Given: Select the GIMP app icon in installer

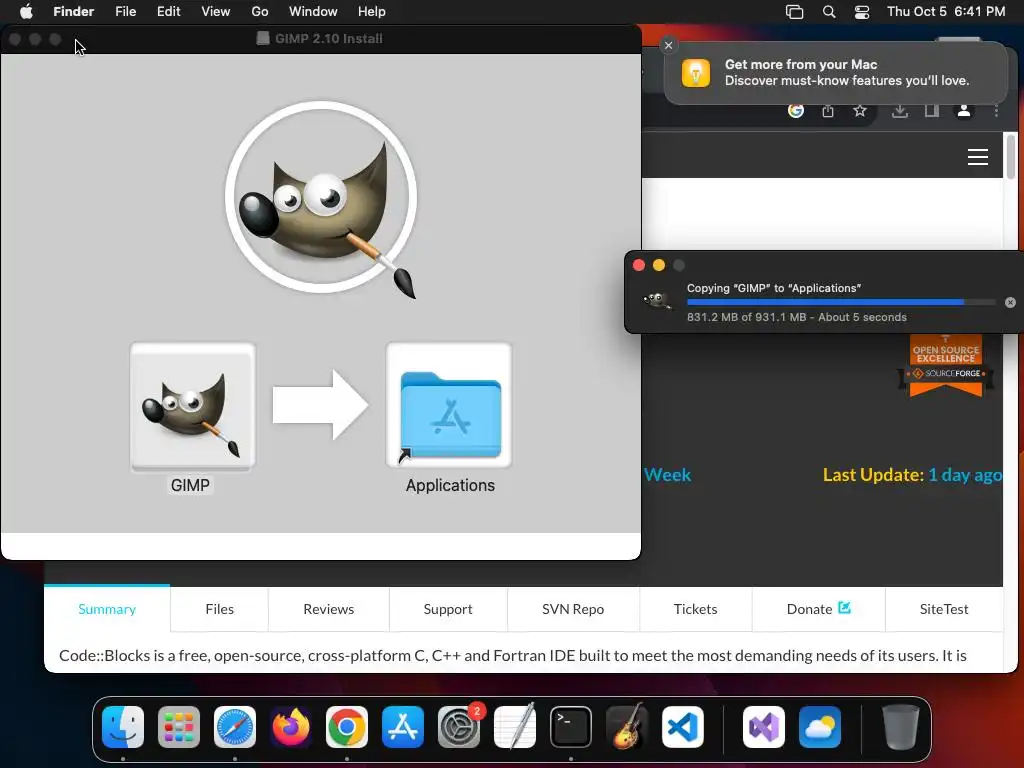Looking at the screenshot, I should pos(193,406).
